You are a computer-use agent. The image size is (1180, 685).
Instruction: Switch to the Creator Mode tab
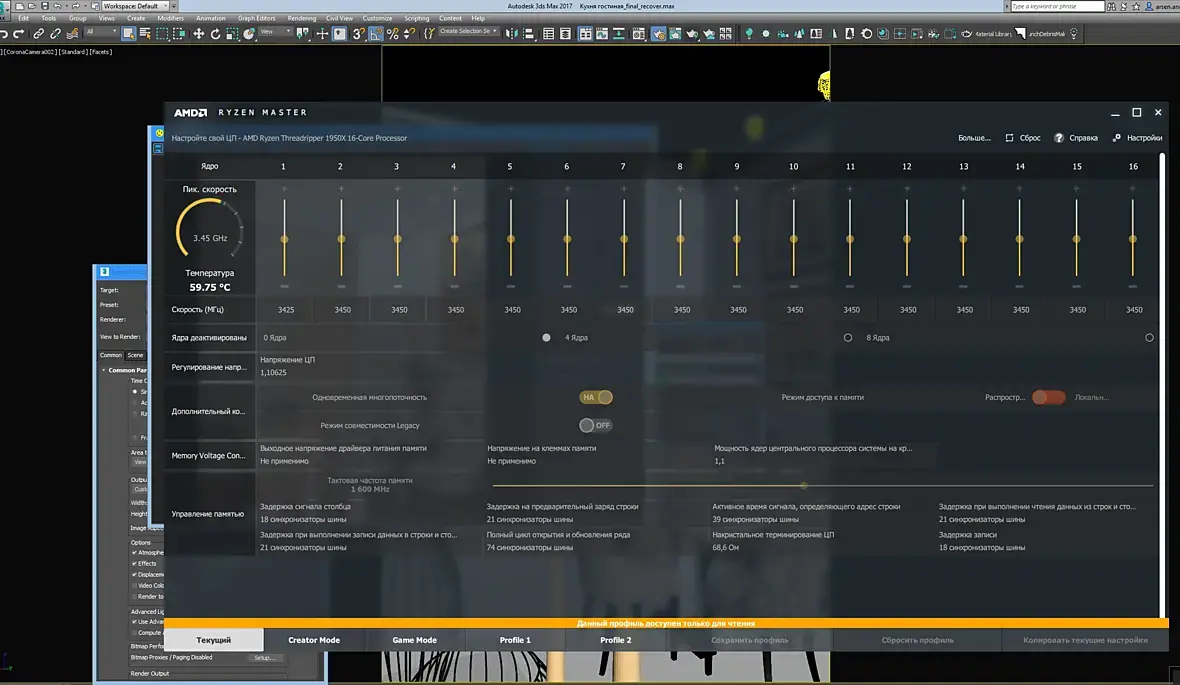click(x=314, y=640)
